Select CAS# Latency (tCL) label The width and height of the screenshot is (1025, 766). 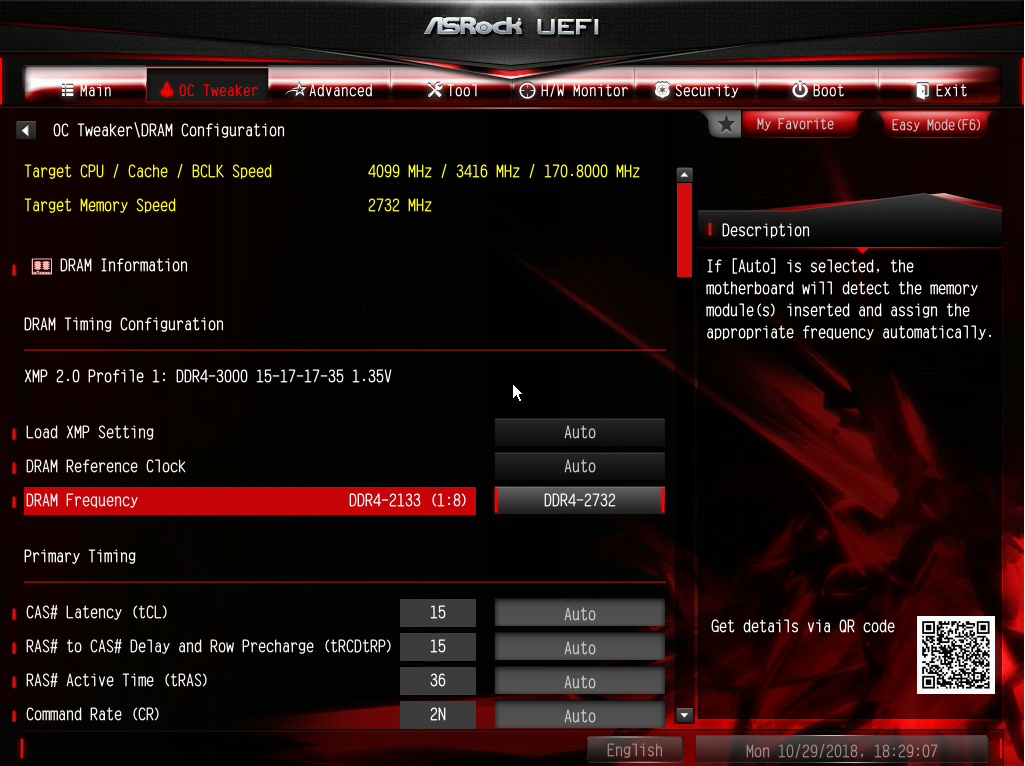pyautogui.click(x=97, y=612)
